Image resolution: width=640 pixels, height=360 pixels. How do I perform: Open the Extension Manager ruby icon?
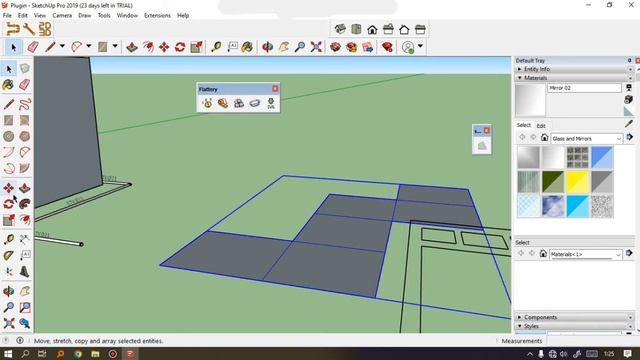coord(387,47)
